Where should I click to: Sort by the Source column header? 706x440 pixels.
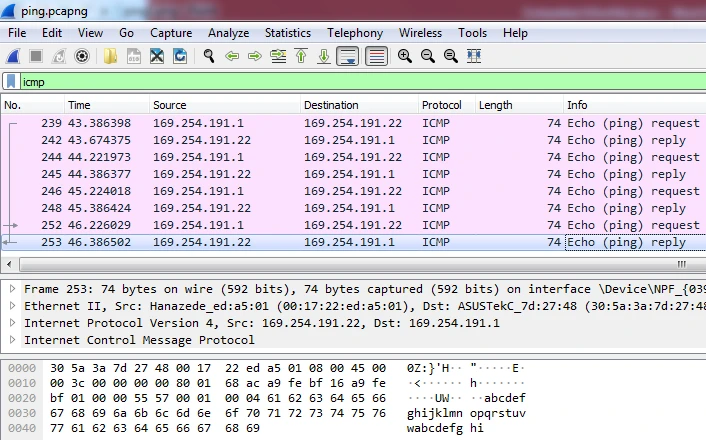pos(225,105)
